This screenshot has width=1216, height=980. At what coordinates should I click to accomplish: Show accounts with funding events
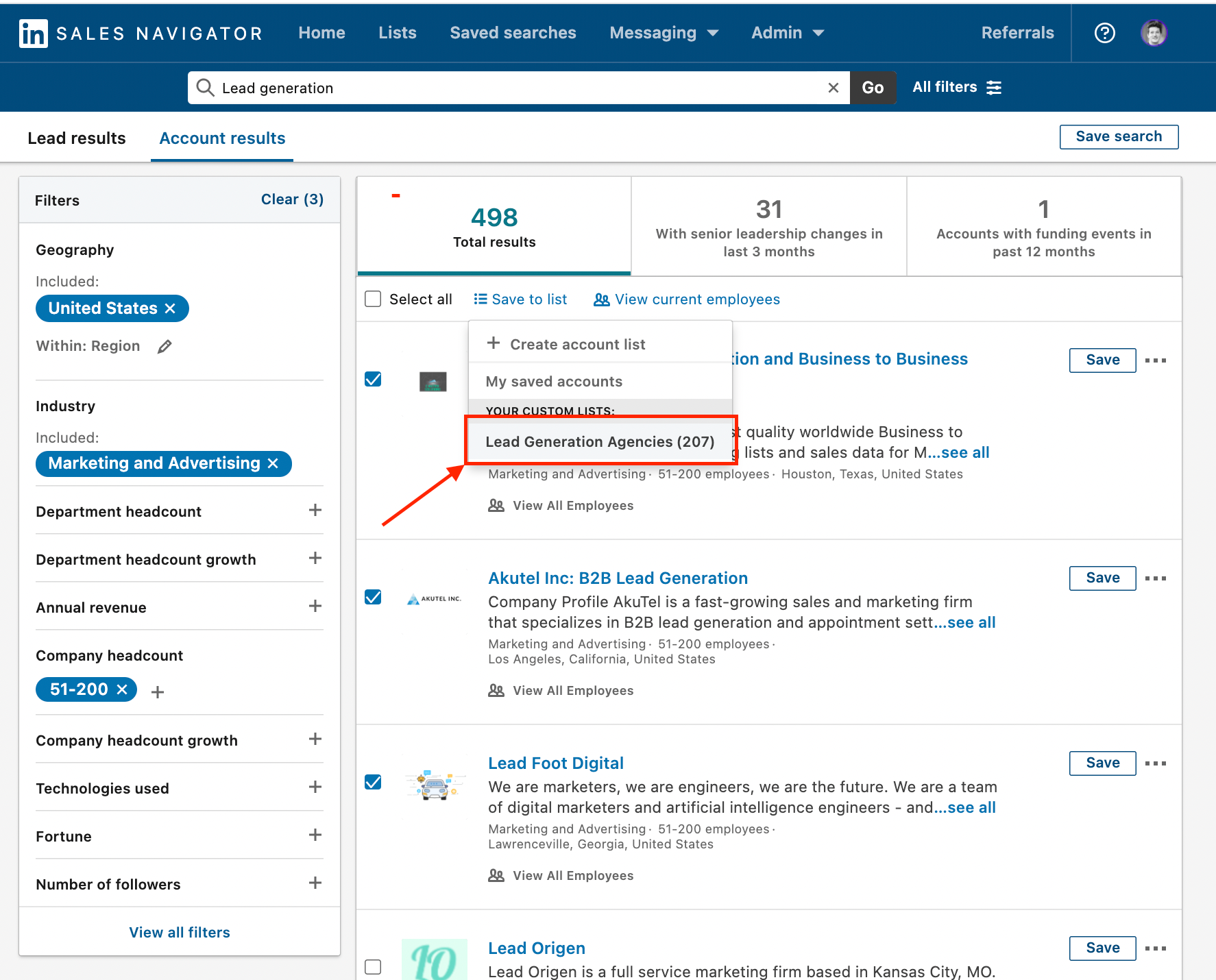coord(1044,226)
